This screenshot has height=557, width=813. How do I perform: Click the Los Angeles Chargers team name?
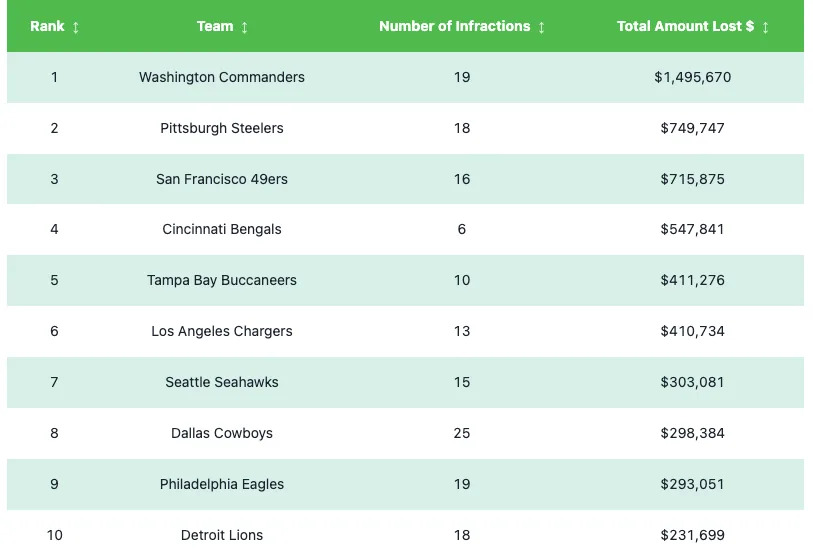[x=222, y=331]
